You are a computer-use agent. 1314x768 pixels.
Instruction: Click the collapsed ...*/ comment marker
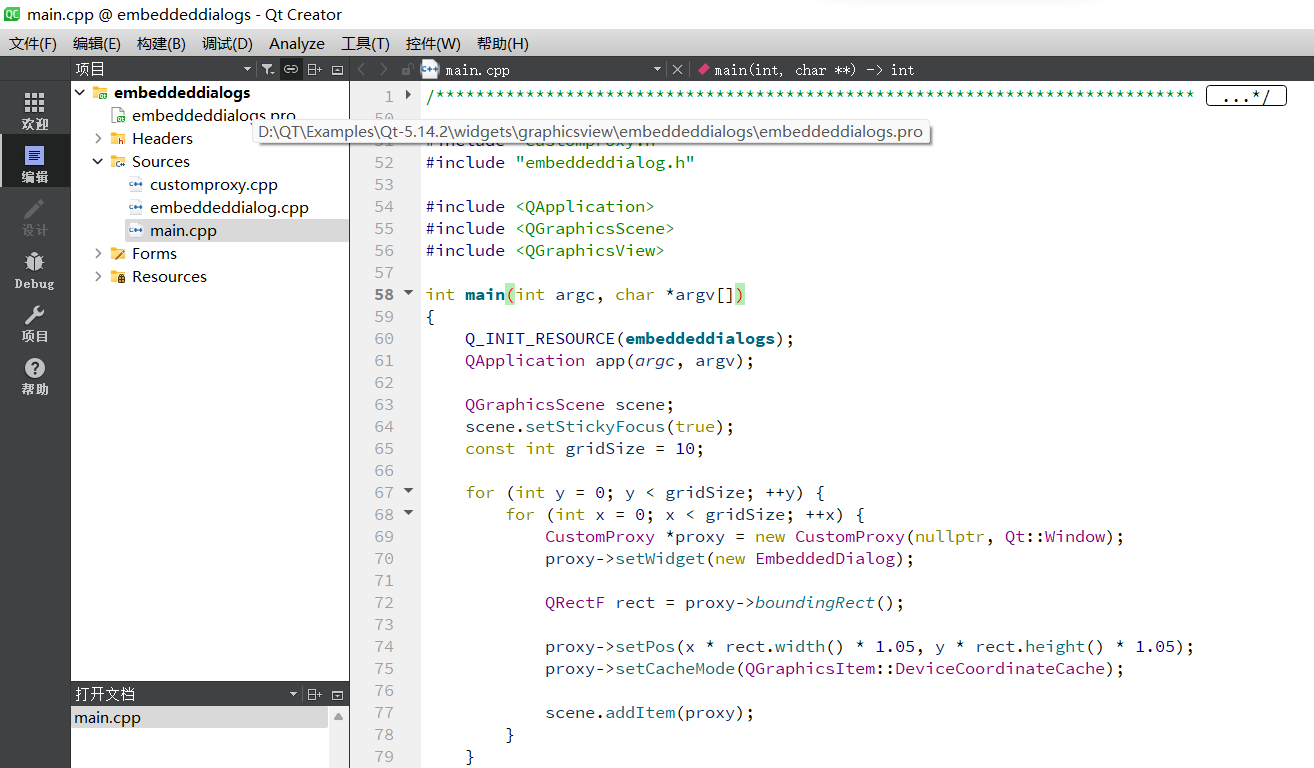[1246, 96]
